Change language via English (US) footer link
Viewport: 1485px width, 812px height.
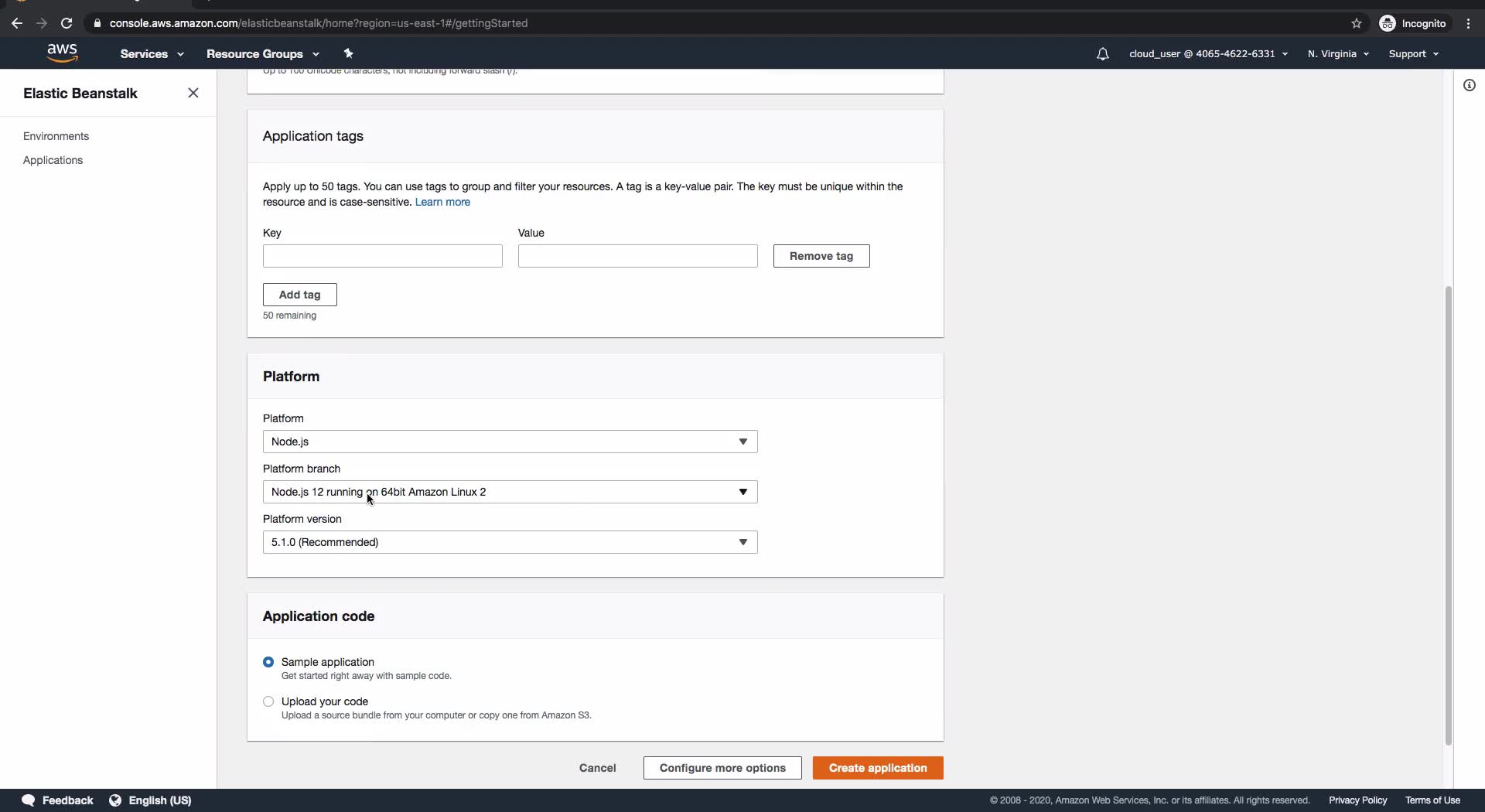tap(160, 800)
